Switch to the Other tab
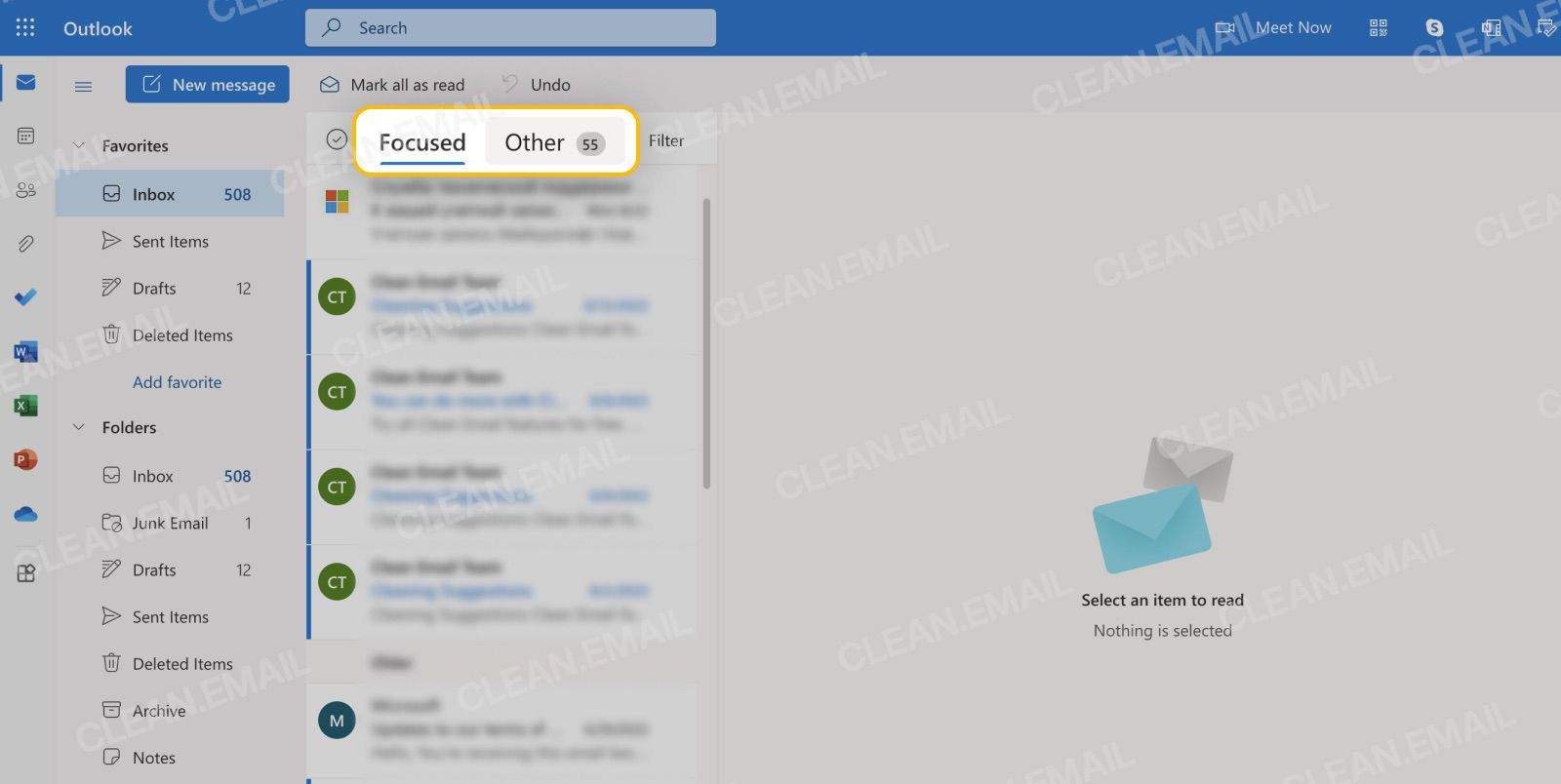Image resolution: width=1561 pixels, height=784 pixels. 554,142
